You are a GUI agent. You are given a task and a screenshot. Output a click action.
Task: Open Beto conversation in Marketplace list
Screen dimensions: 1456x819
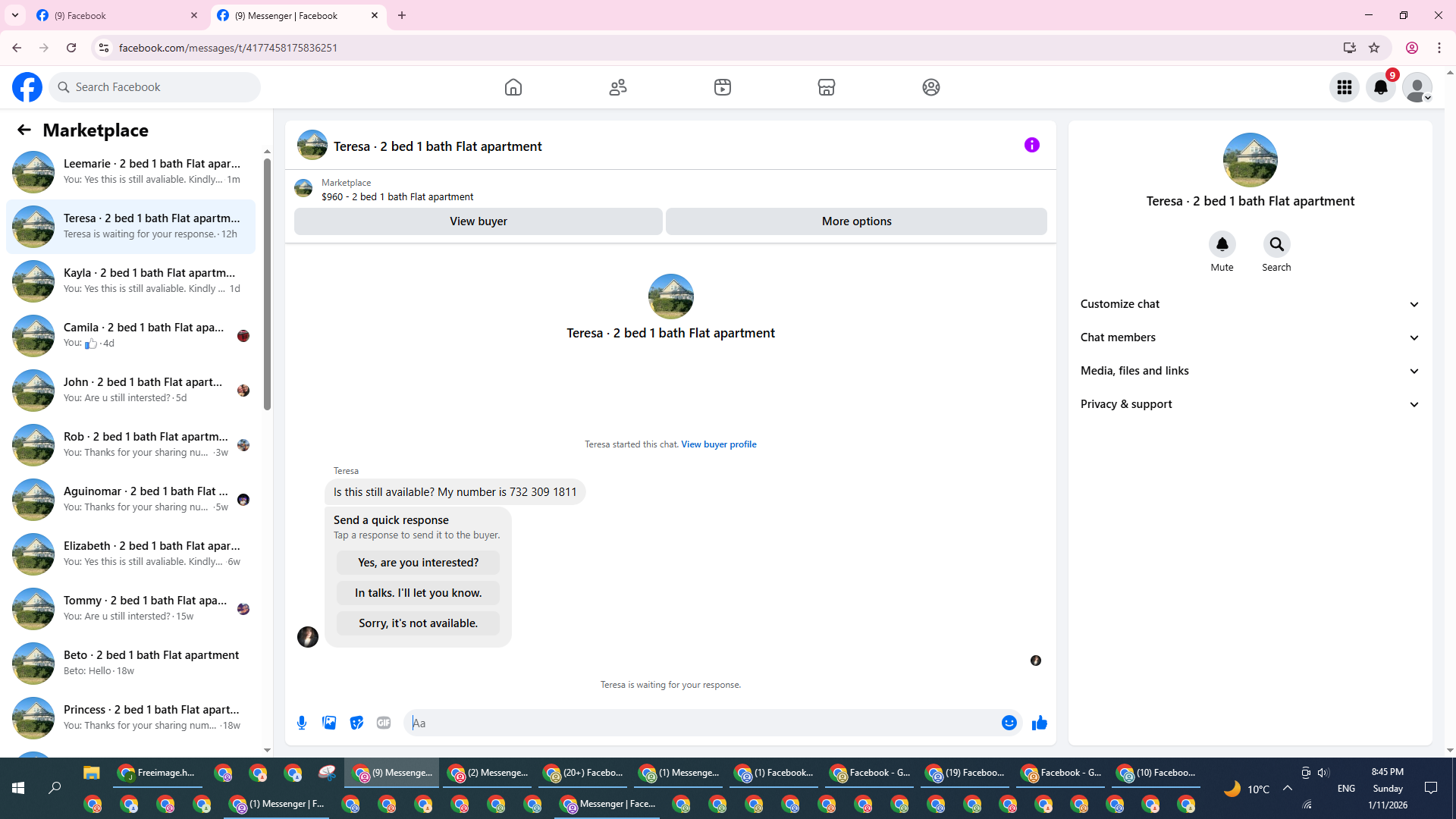(130, 663)
